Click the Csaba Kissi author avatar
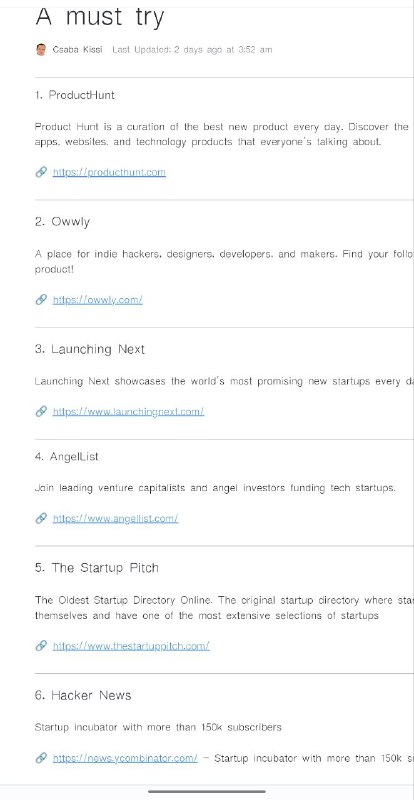Viewport: 414px width, 800px height. click(41, 49)
